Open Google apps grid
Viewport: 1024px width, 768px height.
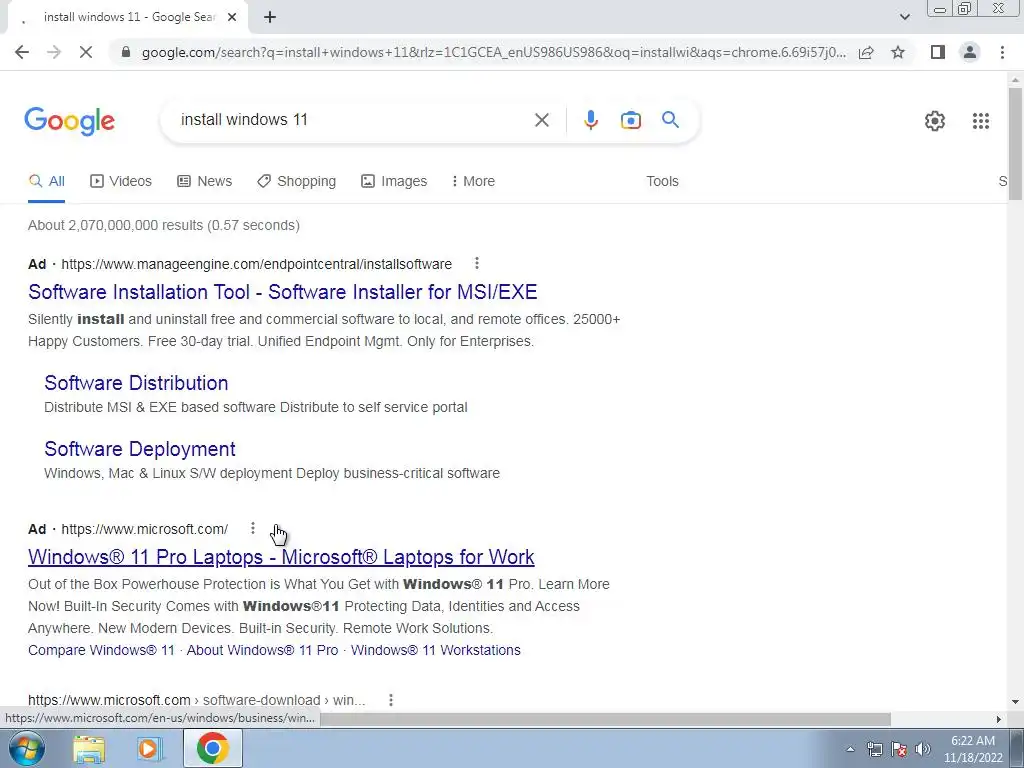pyautogui.click(x=980, y=121)
